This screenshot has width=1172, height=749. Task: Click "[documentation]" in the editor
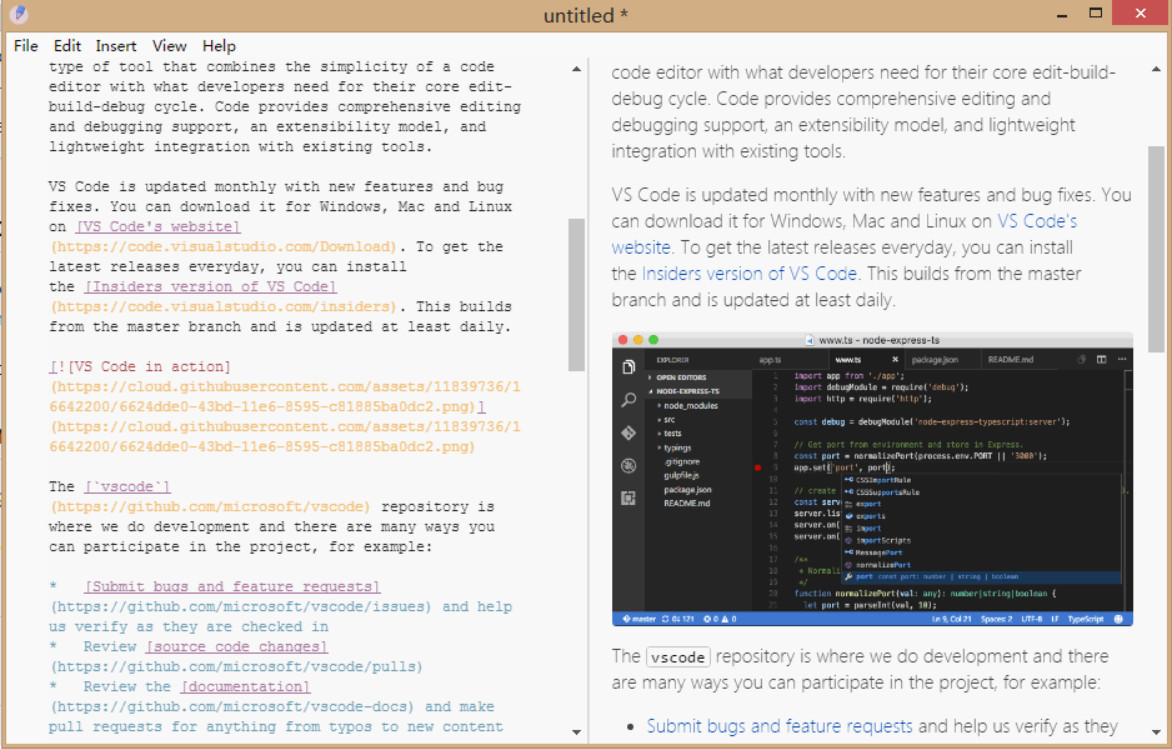(245, 686)
